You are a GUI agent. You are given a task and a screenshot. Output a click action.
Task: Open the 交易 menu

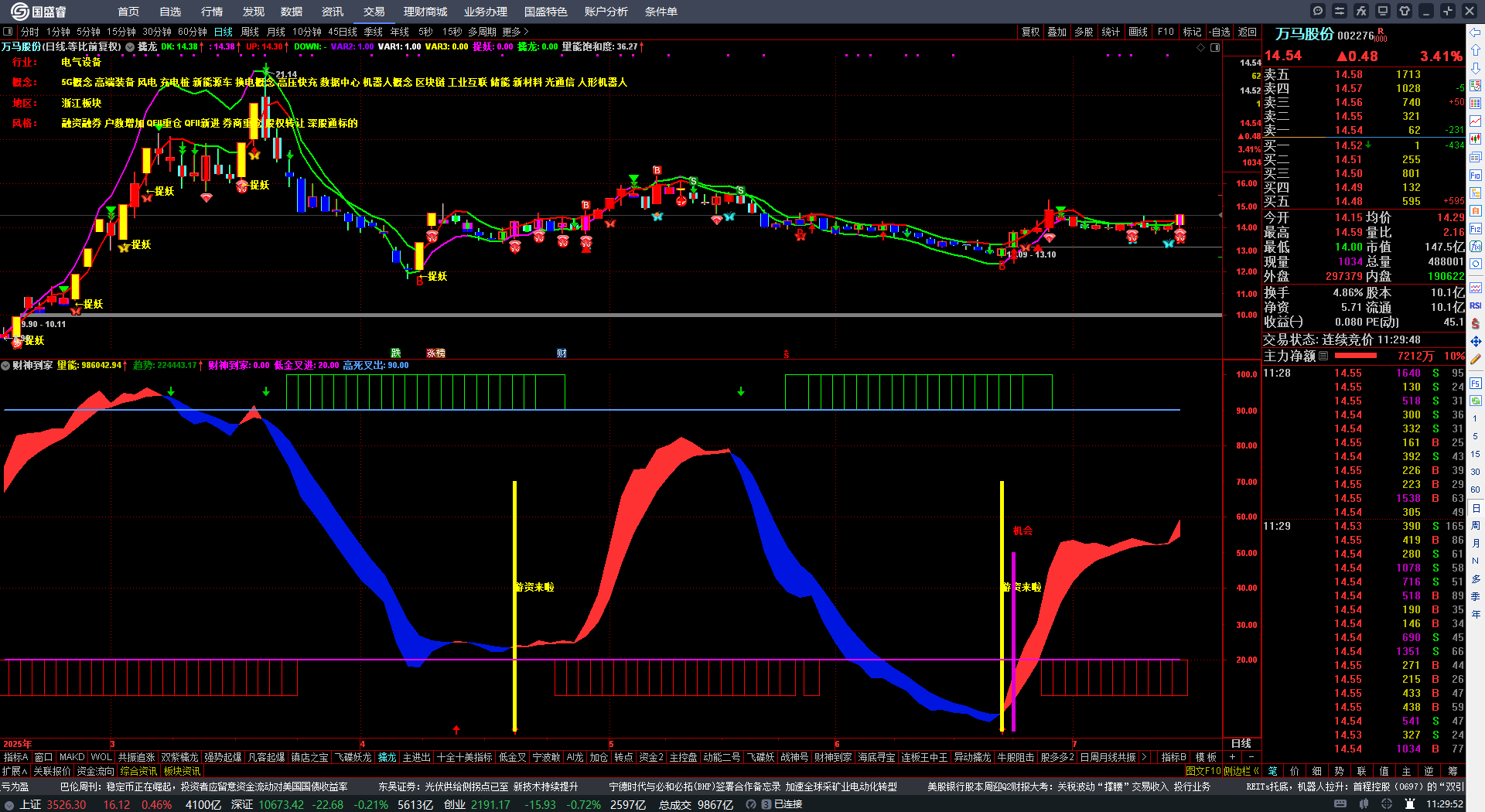[374, 12]
